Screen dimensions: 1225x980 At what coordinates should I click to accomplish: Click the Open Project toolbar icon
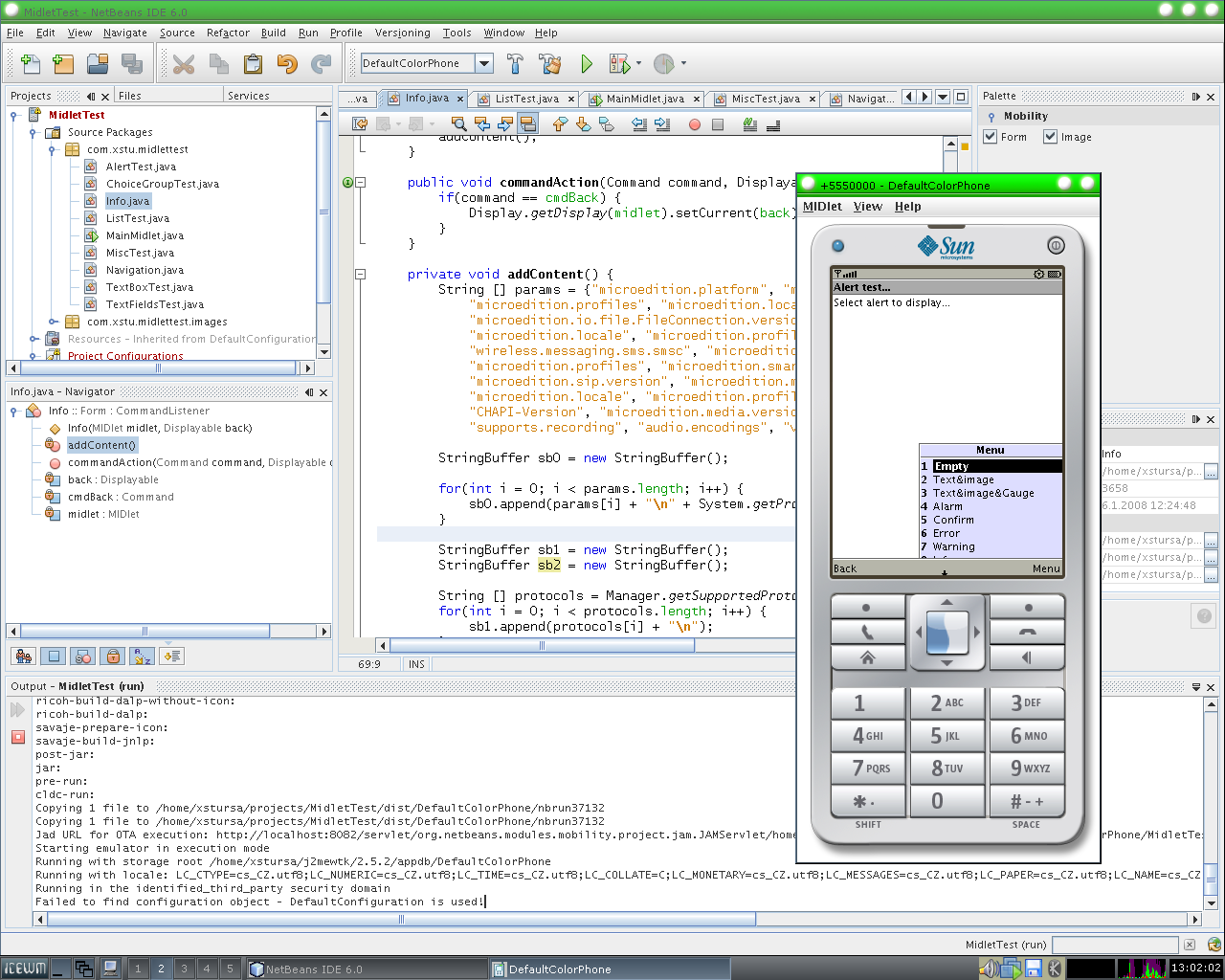pyautogui.click(x=98, y=64)
